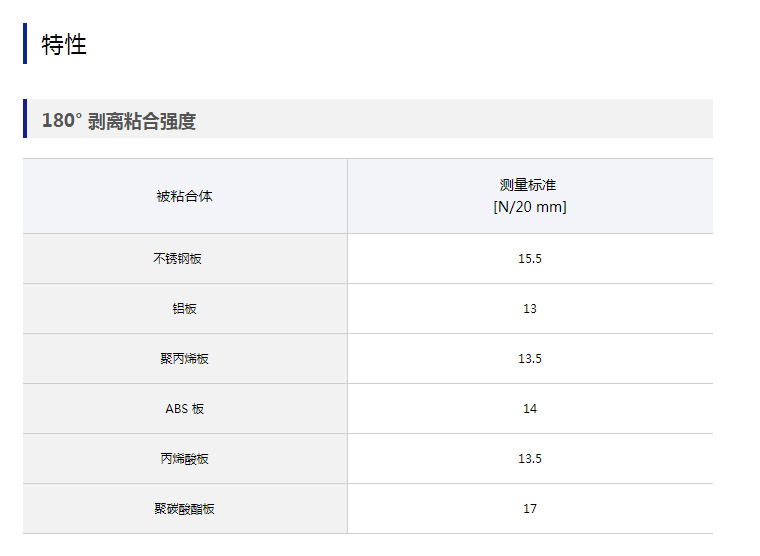Select the 丙烯酸板 row label

pos(185,458)
